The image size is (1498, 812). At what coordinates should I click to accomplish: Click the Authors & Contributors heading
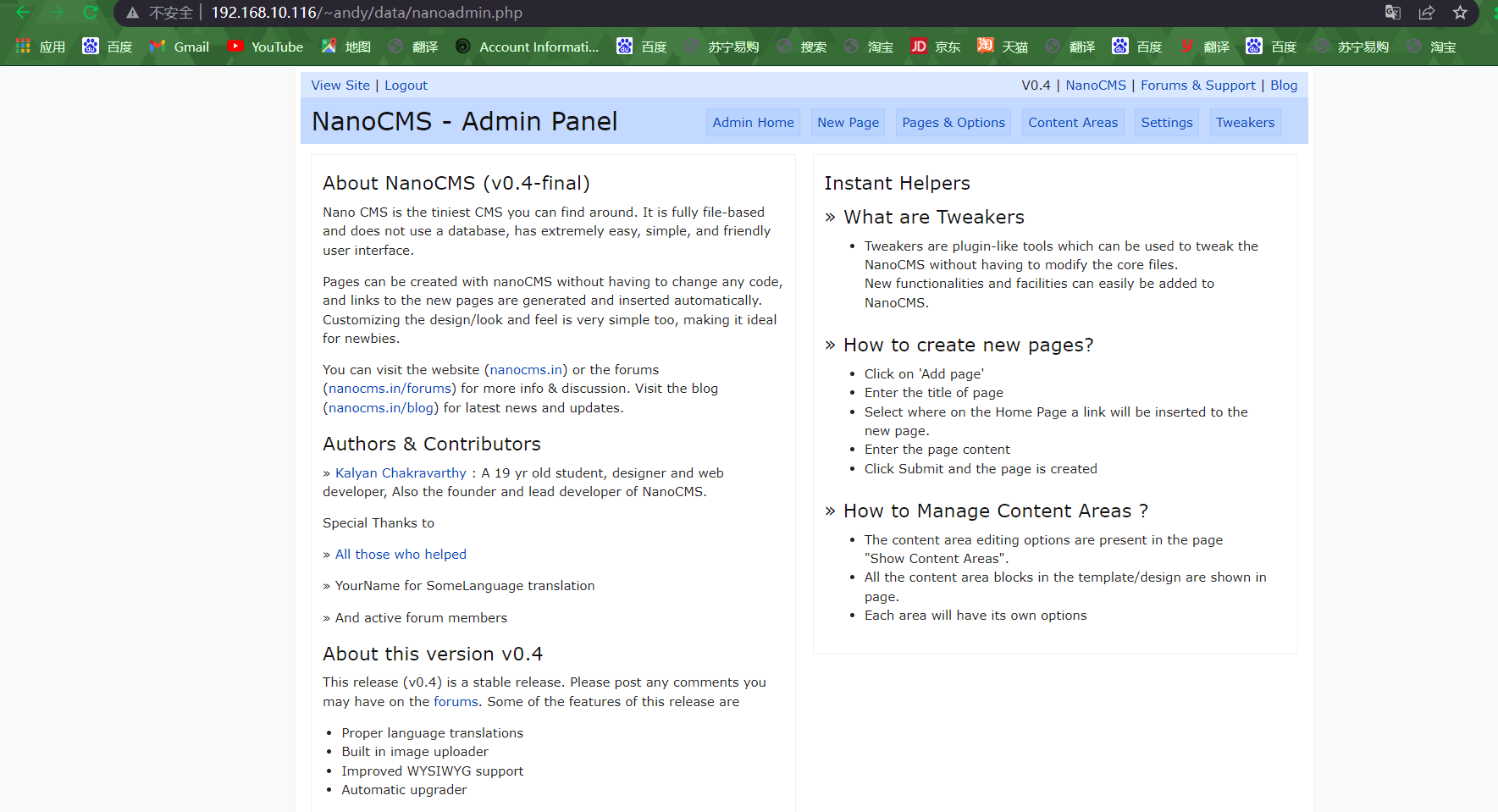click(432, 444)
